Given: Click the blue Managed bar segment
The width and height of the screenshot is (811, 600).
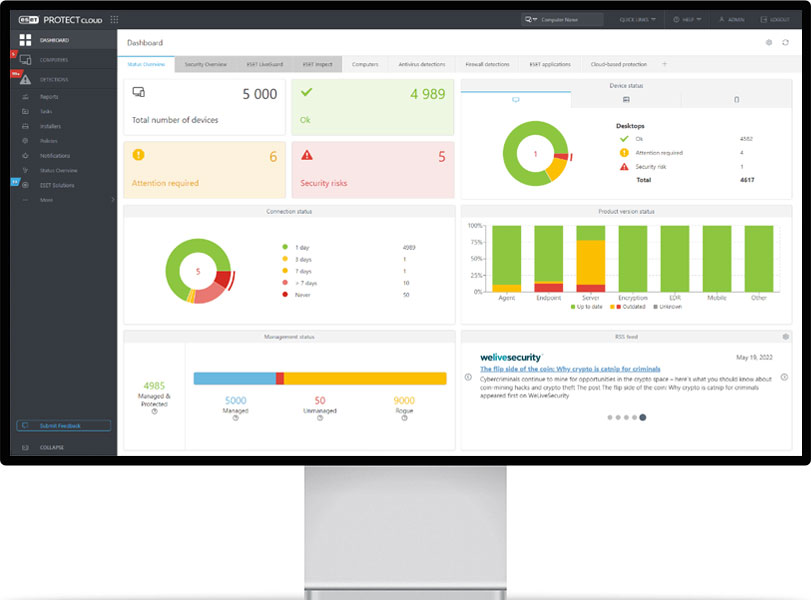Looking at the screenshot, I should [x=235, y=378].
